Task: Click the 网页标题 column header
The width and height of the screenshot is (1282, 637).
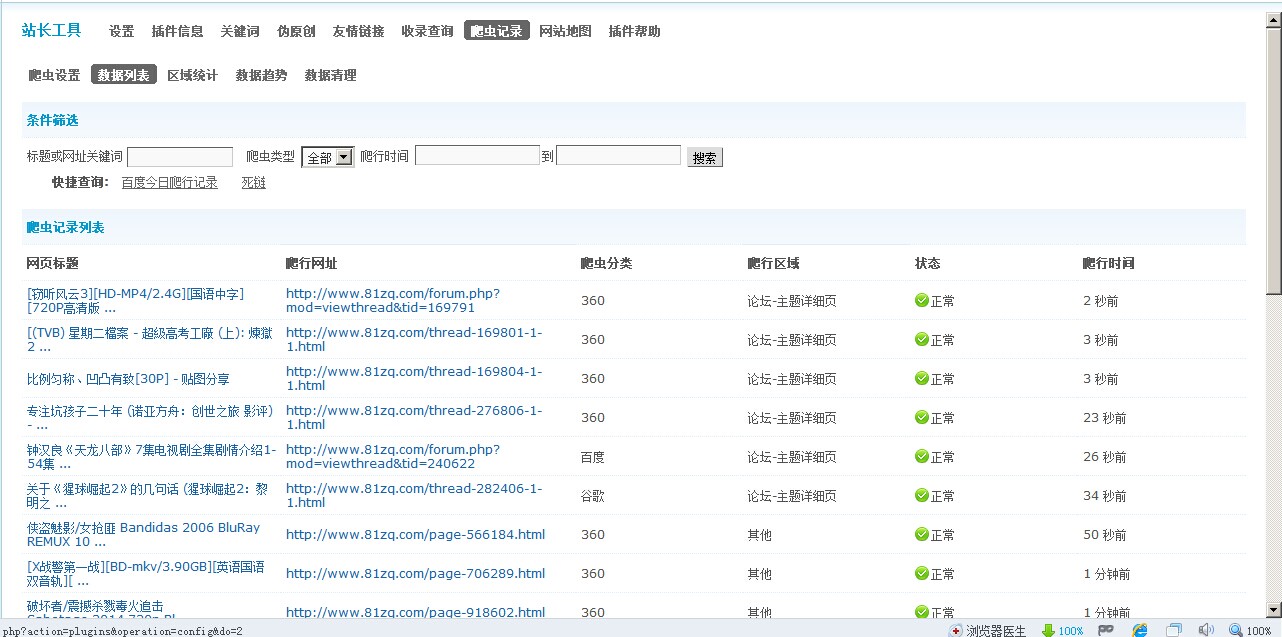Action: tap(52, 263)
